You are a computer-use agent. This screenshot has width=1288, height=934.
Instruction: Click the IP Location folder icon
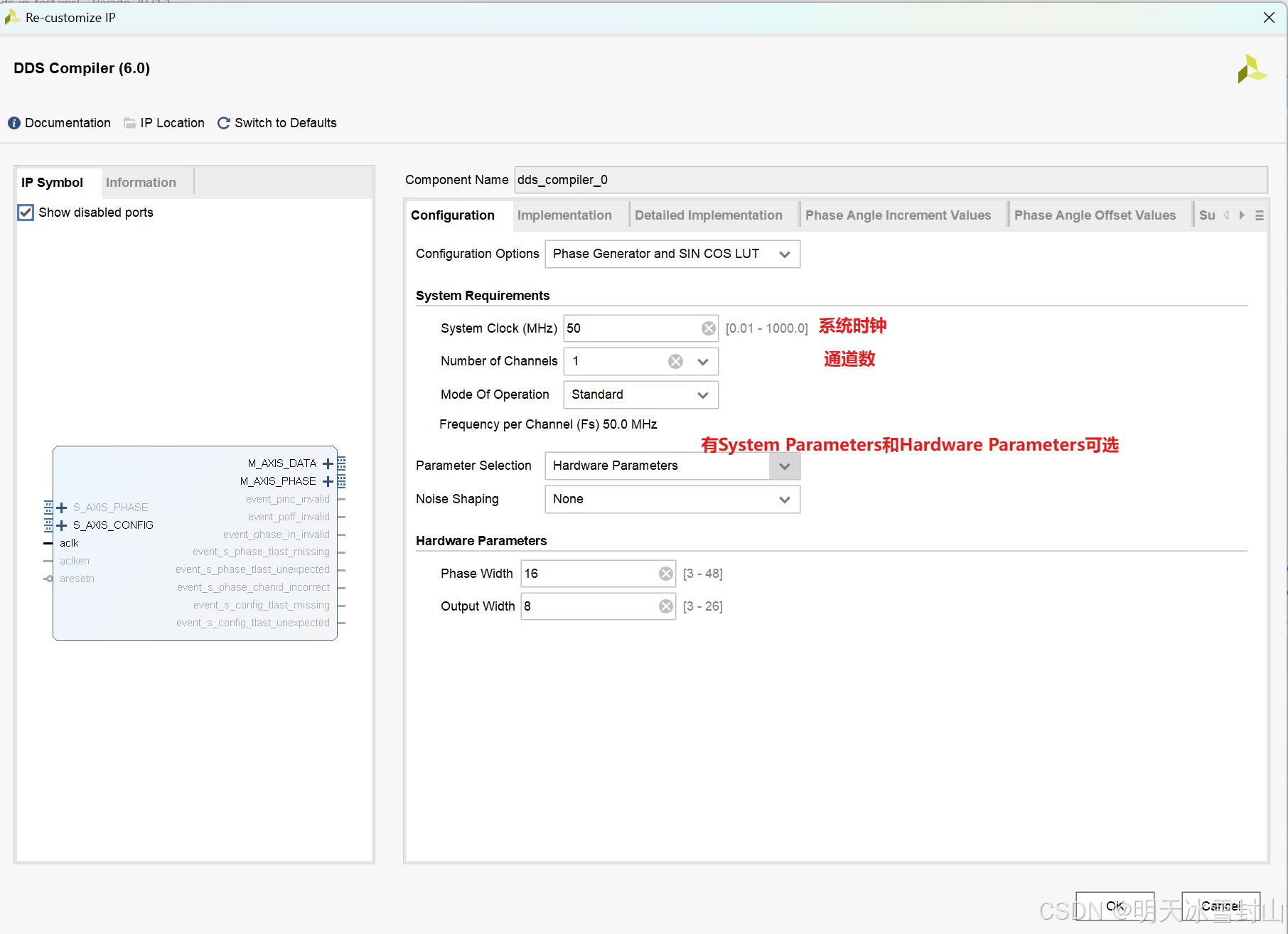pos(130,123)
